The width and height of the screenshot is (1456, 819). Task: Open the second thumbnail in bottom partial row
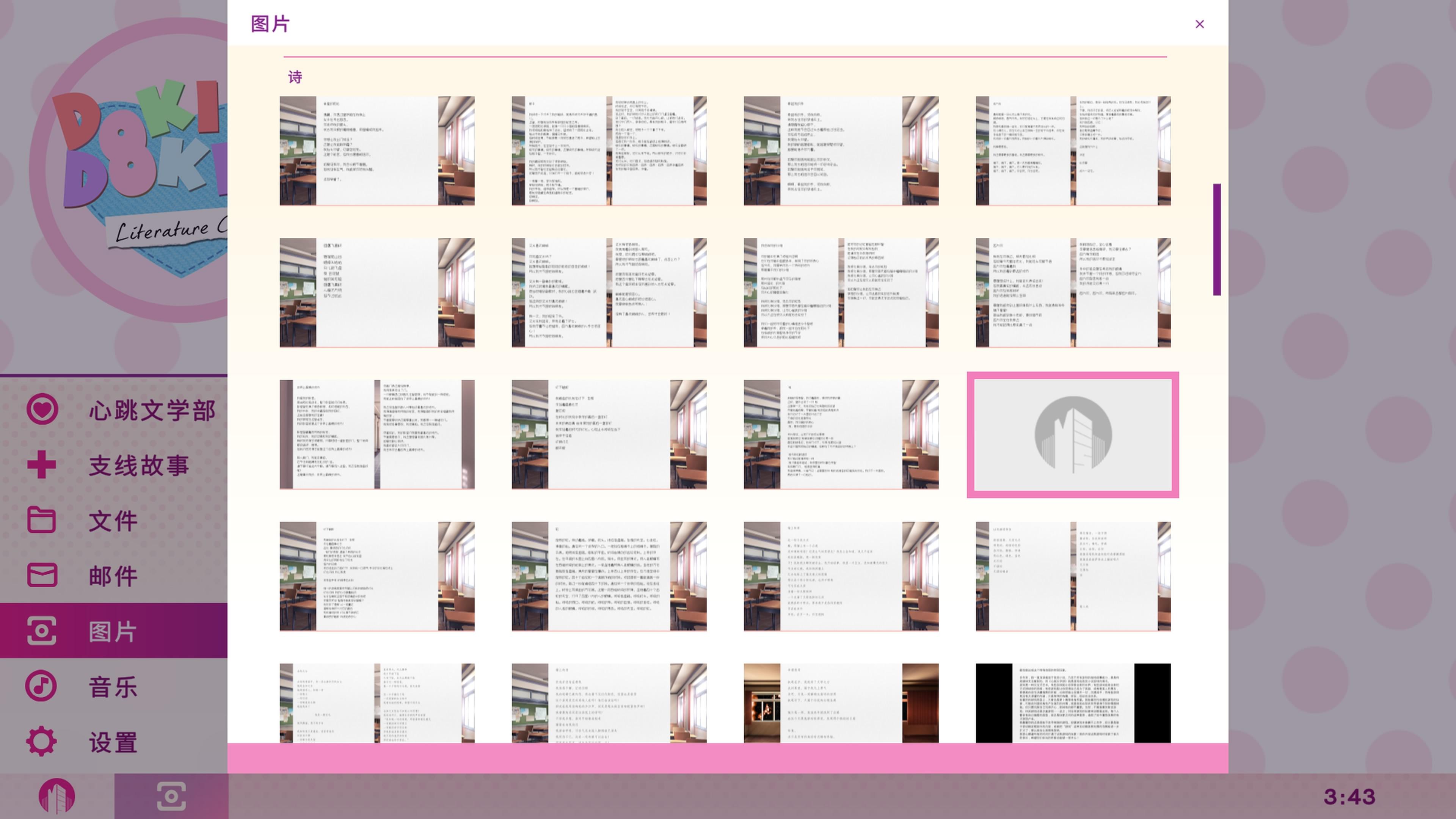click(609, 703)
